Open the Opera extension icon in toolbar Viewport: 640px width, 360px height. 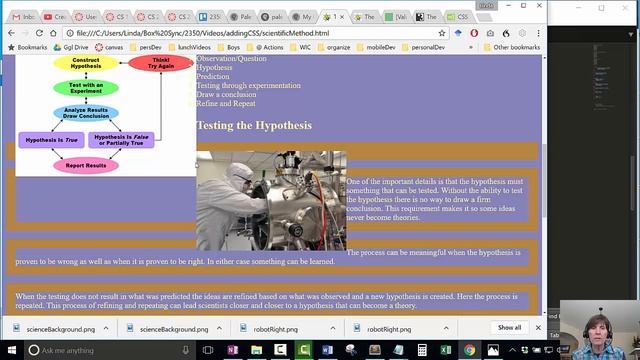coord(474,33)
